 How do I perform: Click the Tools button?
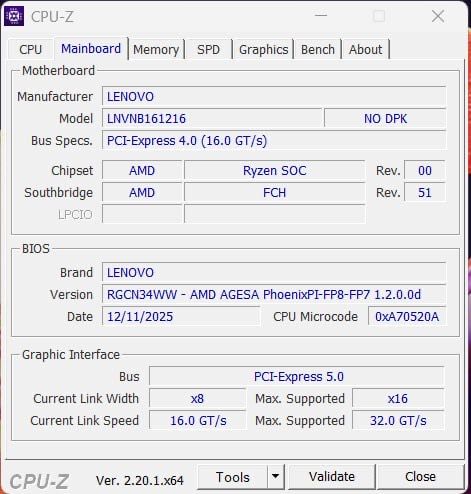click(233, 477)
